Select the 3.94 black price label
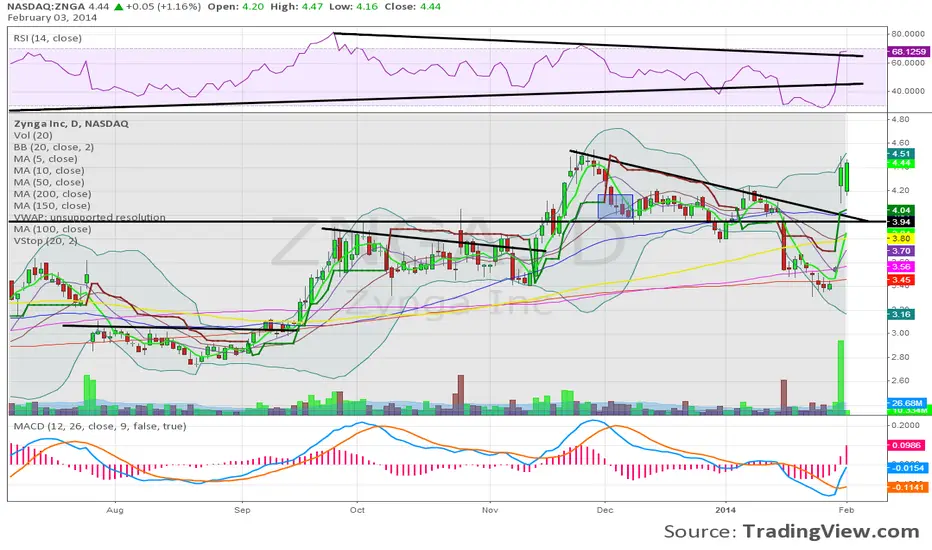The width and height of the screenshot is (932, 550). click(x=901, y=222)
